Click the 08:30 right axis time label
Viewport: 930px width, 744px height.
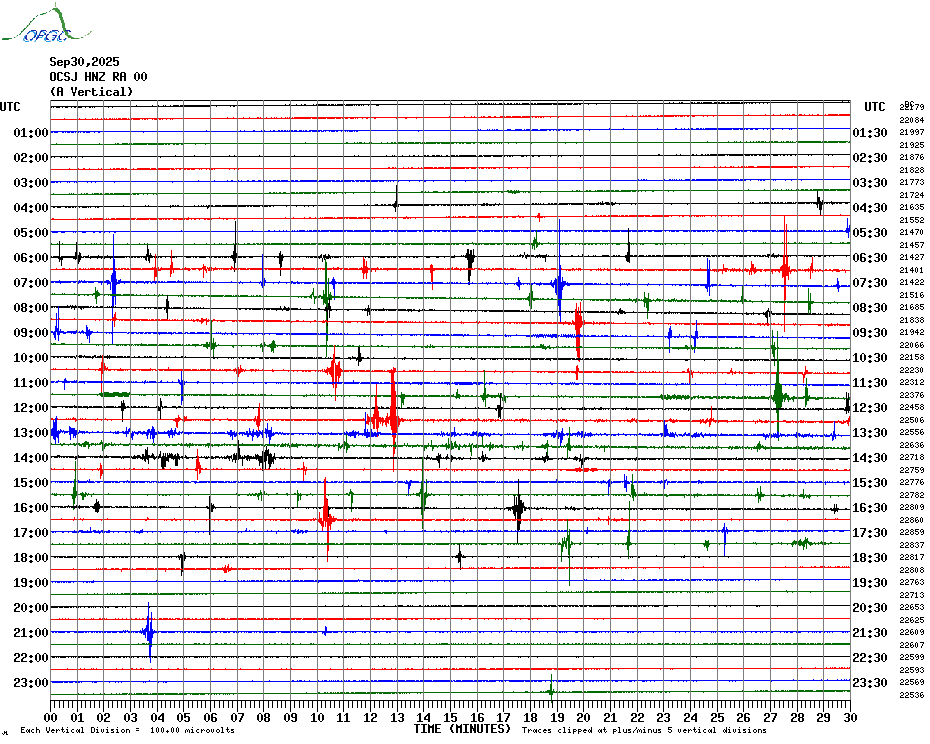[x=870, y=307]
